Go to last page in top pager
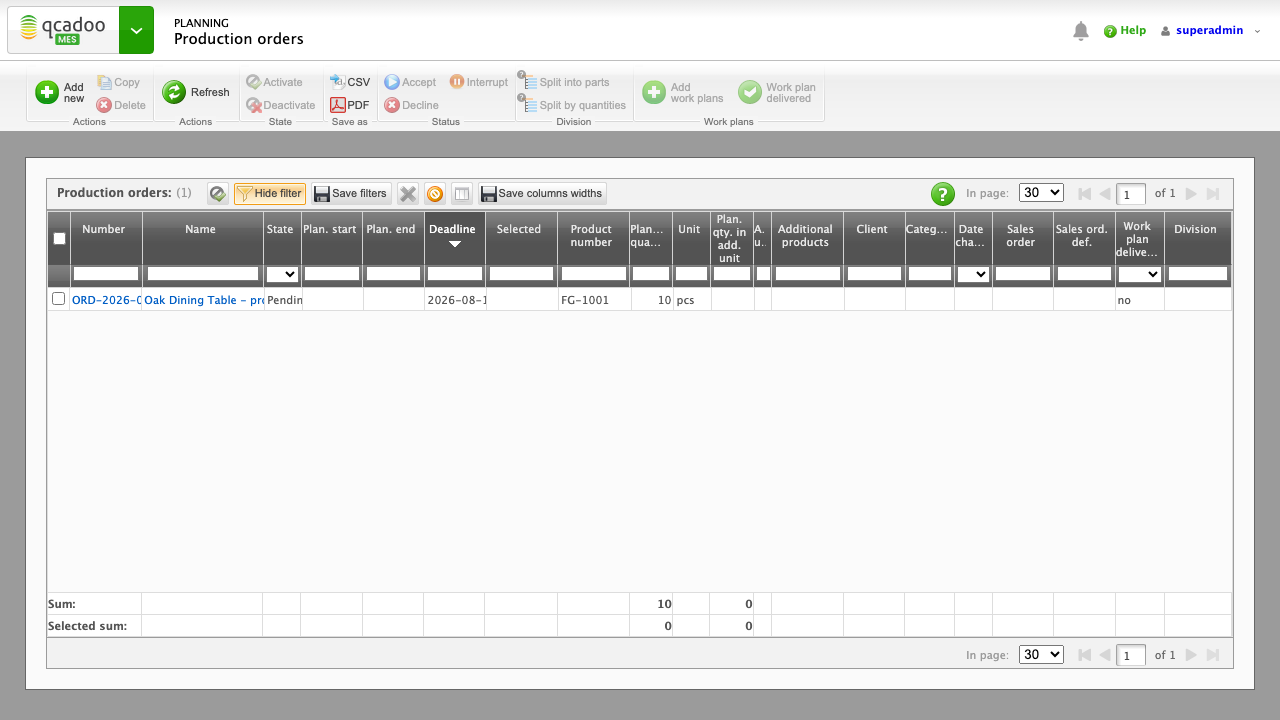1280x720 pixels. (x=1213, y=194)
